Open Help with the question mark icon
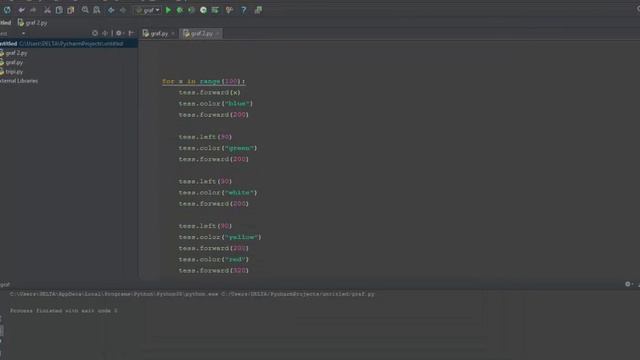Viewport: 640px width, 360px height. pos(244,10)
